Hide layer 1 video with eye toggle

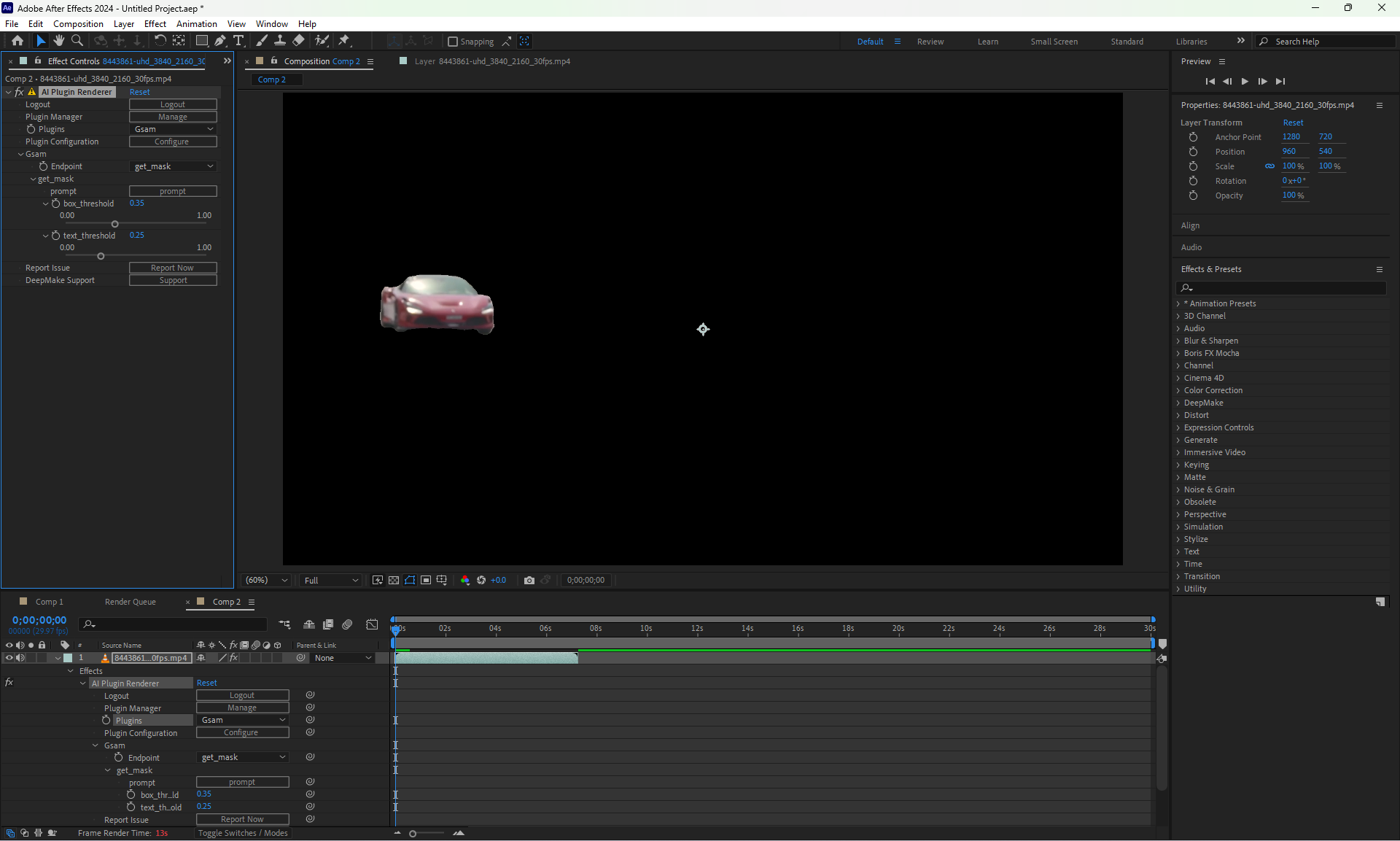pyautogui.click(x=9, y=658)
